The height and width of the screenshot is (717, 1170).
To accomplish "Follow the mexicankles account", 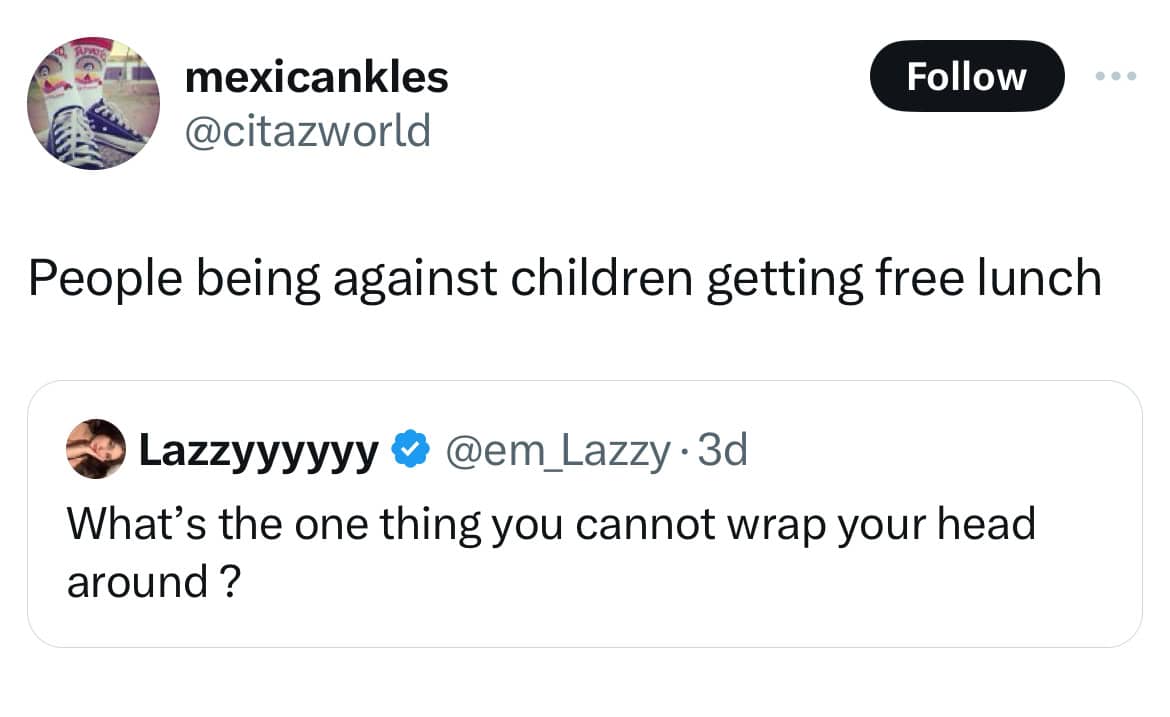I will 966,76.
